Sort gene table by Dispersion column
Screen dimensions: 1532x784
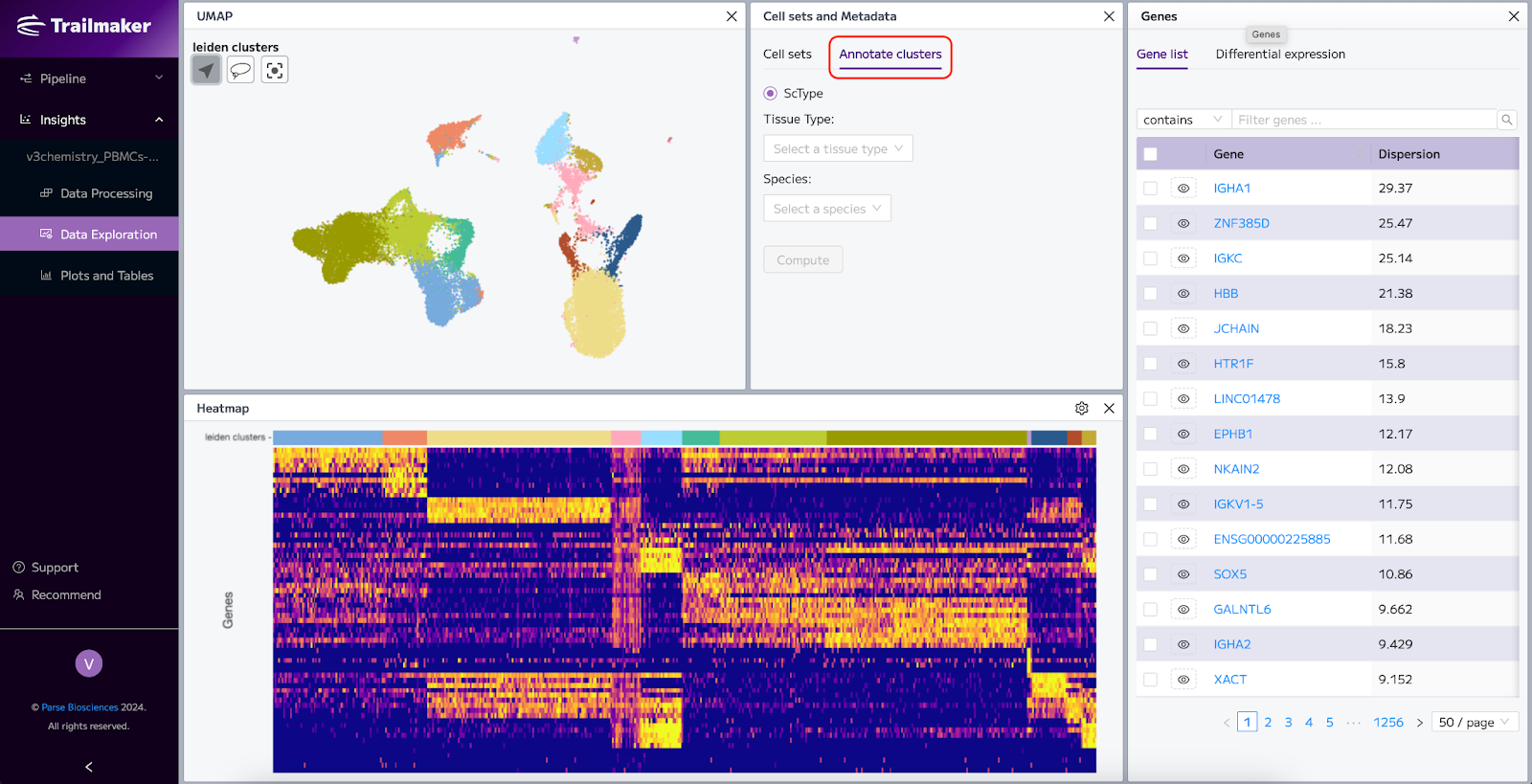coord(1445,154)
